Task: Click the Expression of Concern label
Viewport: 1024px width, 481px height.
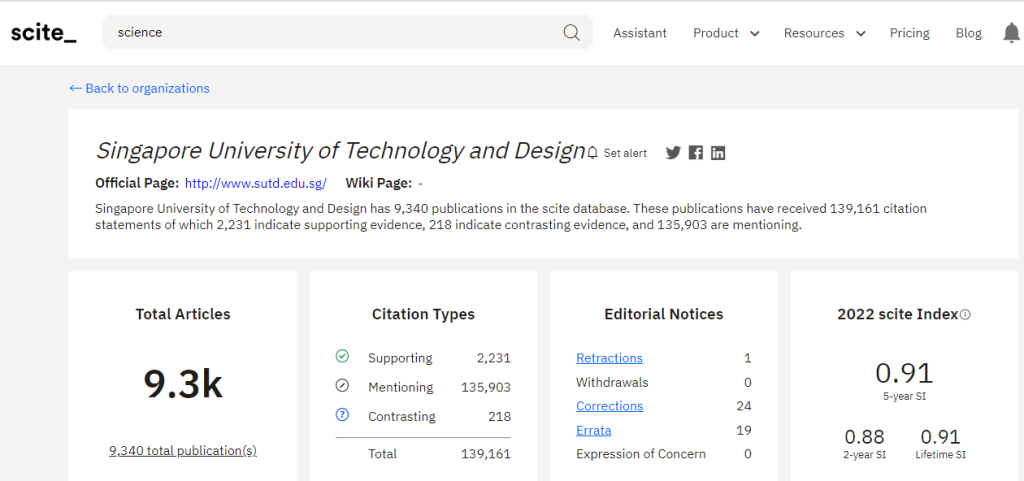Action: pyautogui.click(x=641, y=454)
